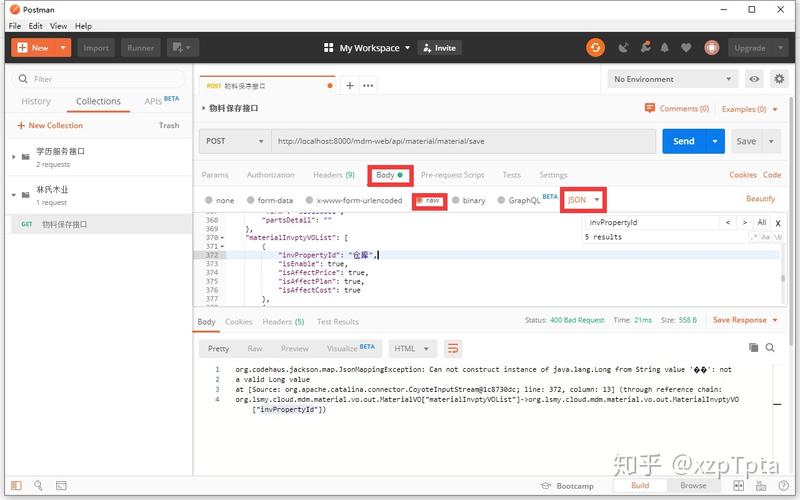Open the notifications bell icon

[x=664, y=48]
